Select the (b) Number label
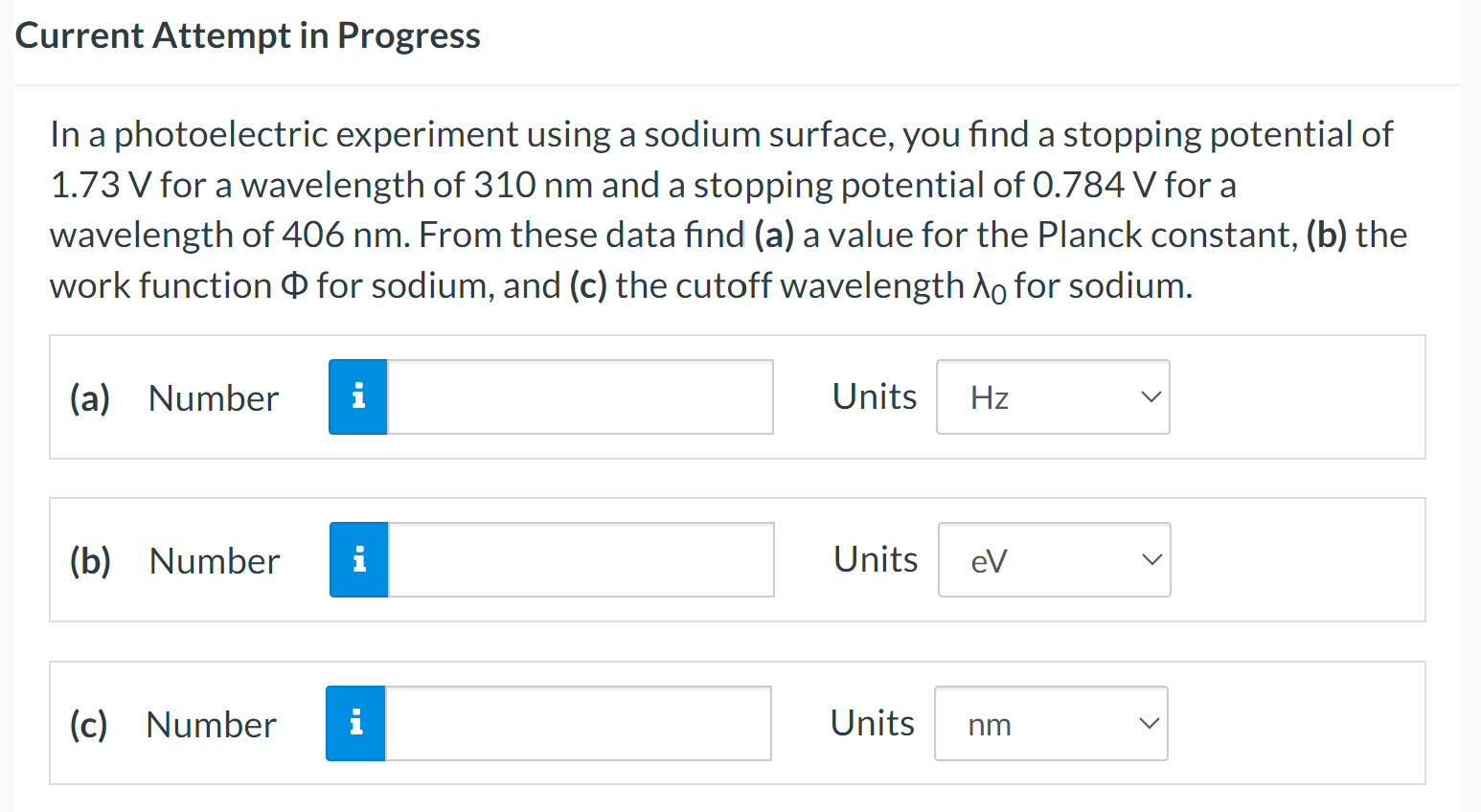 coord(214,560)
